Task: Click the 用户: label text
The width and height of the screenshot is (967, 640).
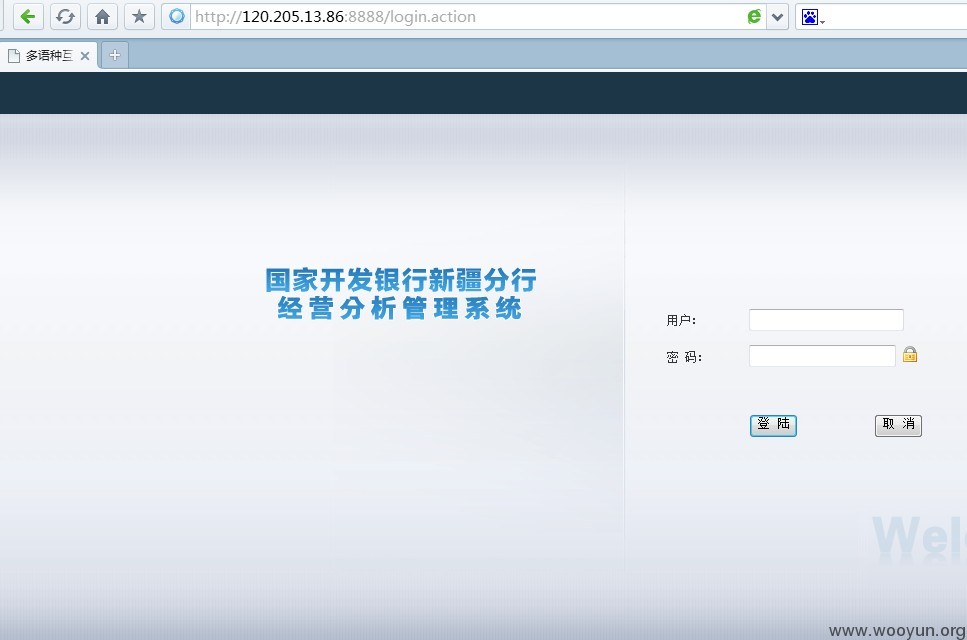Action: [x=681, y=321]
